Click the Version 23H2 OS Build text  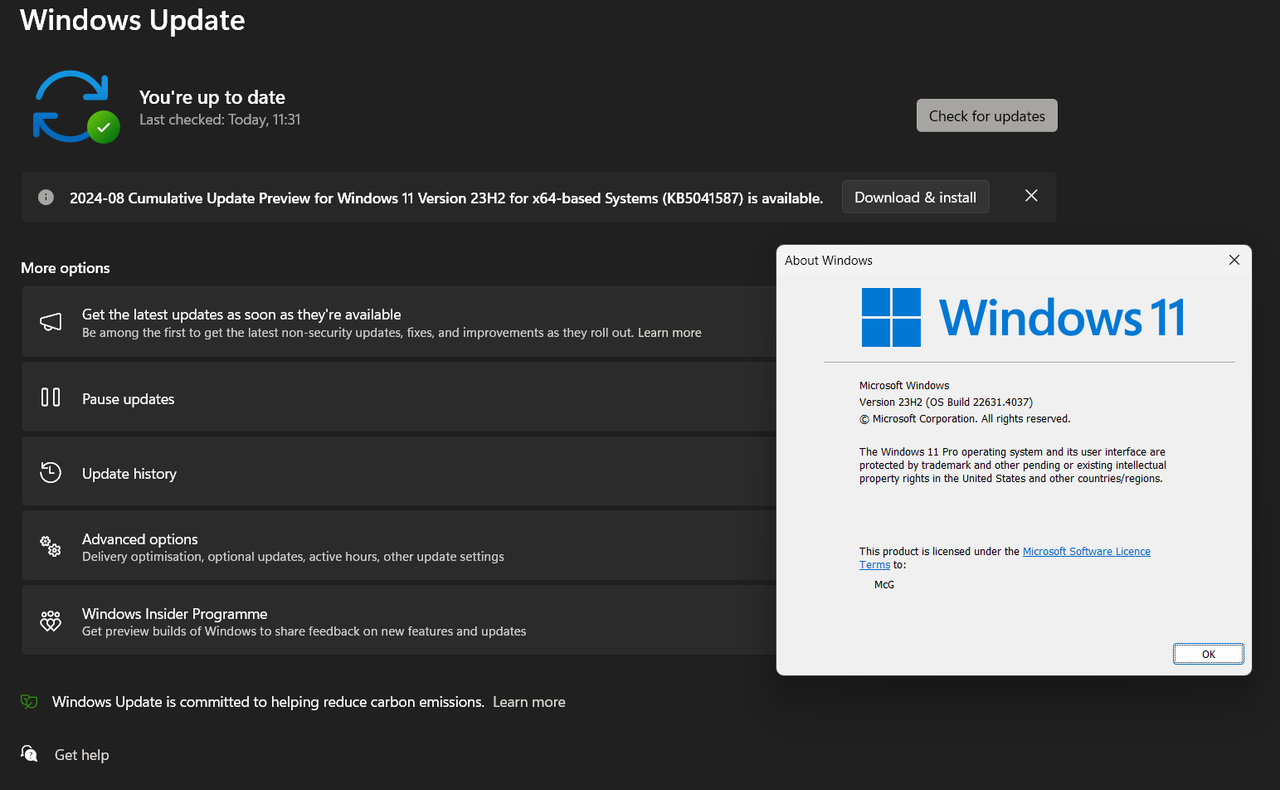pos(945,402)
